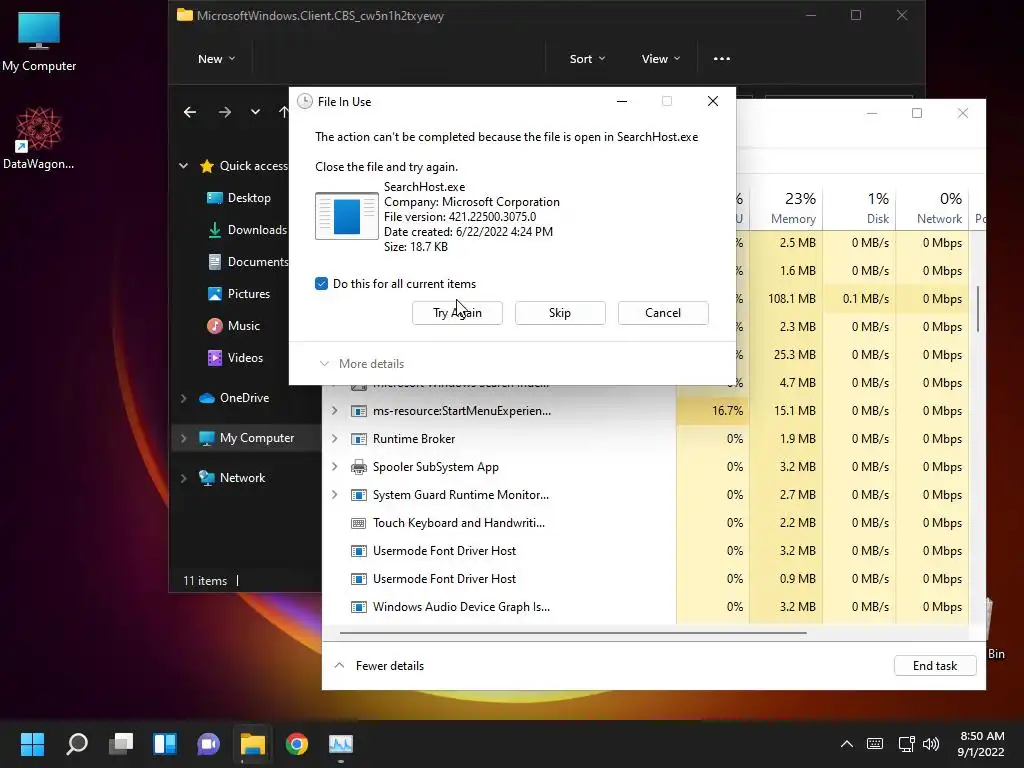This screenshot has height=768, width=1024.
Task: Open Task View on the taskbar
Action: tap(121, 744)
